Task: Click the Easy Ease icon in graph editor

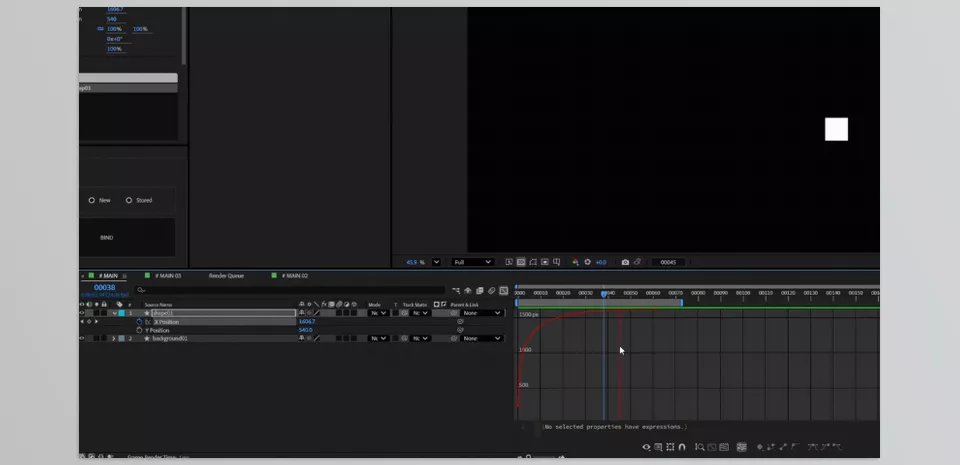Action: pyautogui.click(x=813, y=447)
